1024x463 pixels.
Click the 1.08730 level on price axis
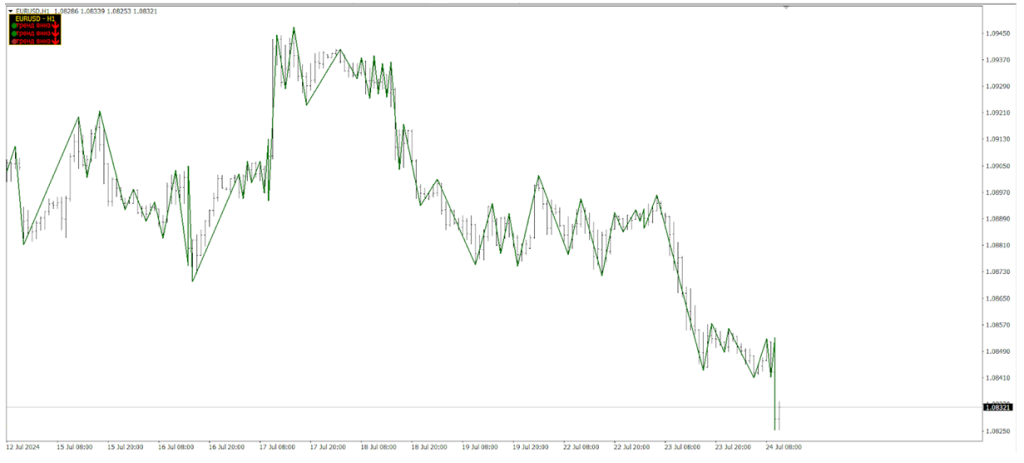(x=996, y=272)
